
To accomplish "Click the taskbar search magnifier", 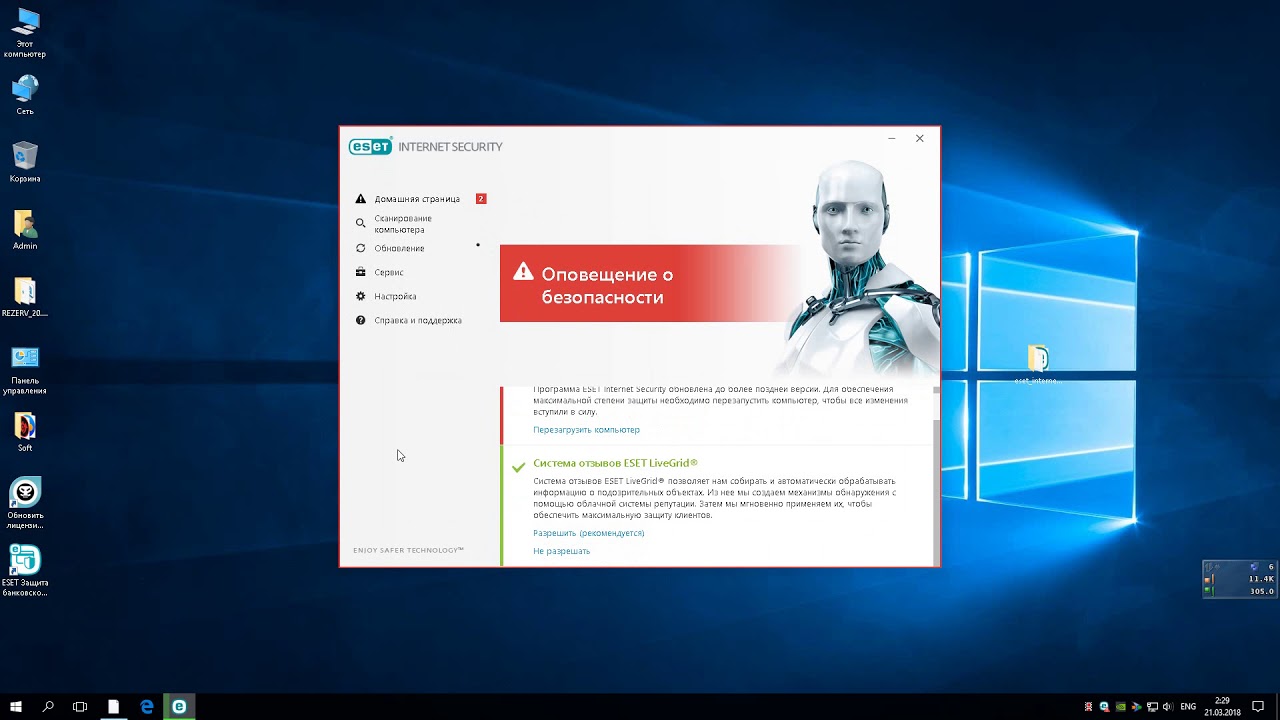I will coord(48,707).
